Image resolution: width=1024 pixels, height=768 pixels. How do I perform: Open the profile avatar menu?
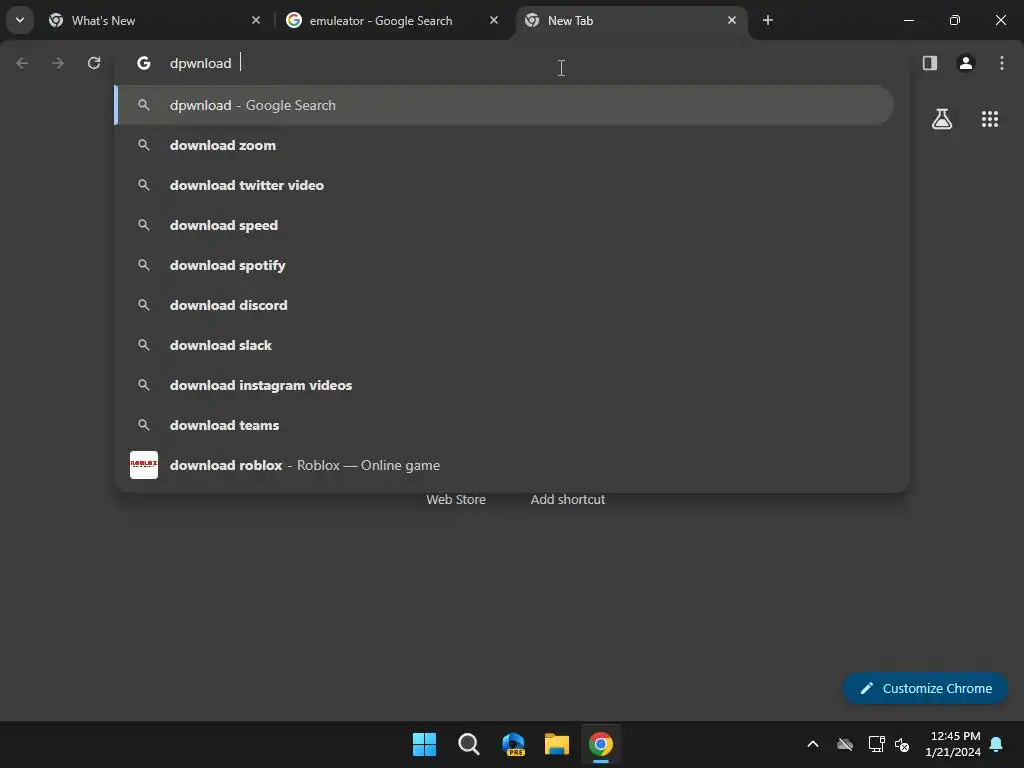pyautogui.click(x=966, y=63)
